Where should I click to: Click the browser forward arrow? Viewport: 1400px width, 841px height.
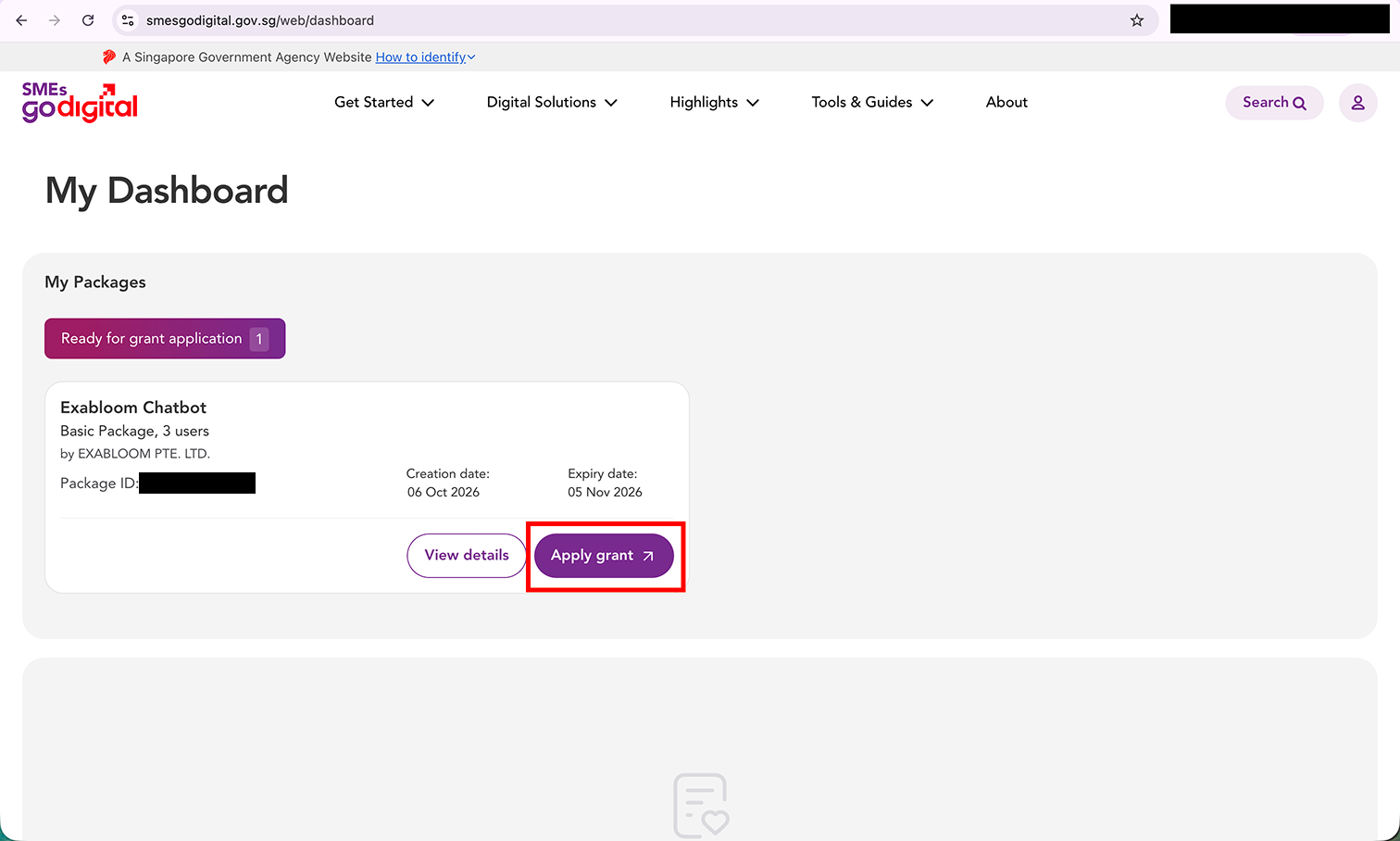[55, 20]
